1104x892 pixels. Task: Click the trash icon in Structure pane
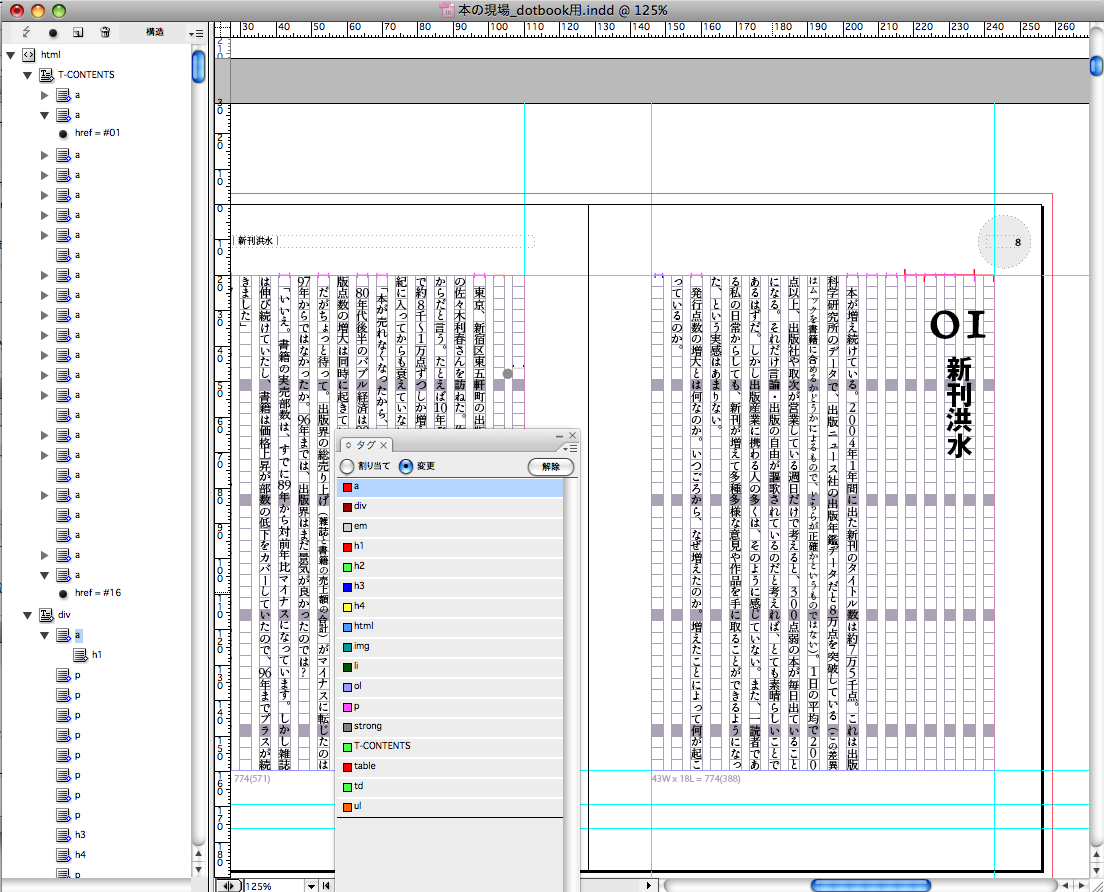[x=105, y=32]
